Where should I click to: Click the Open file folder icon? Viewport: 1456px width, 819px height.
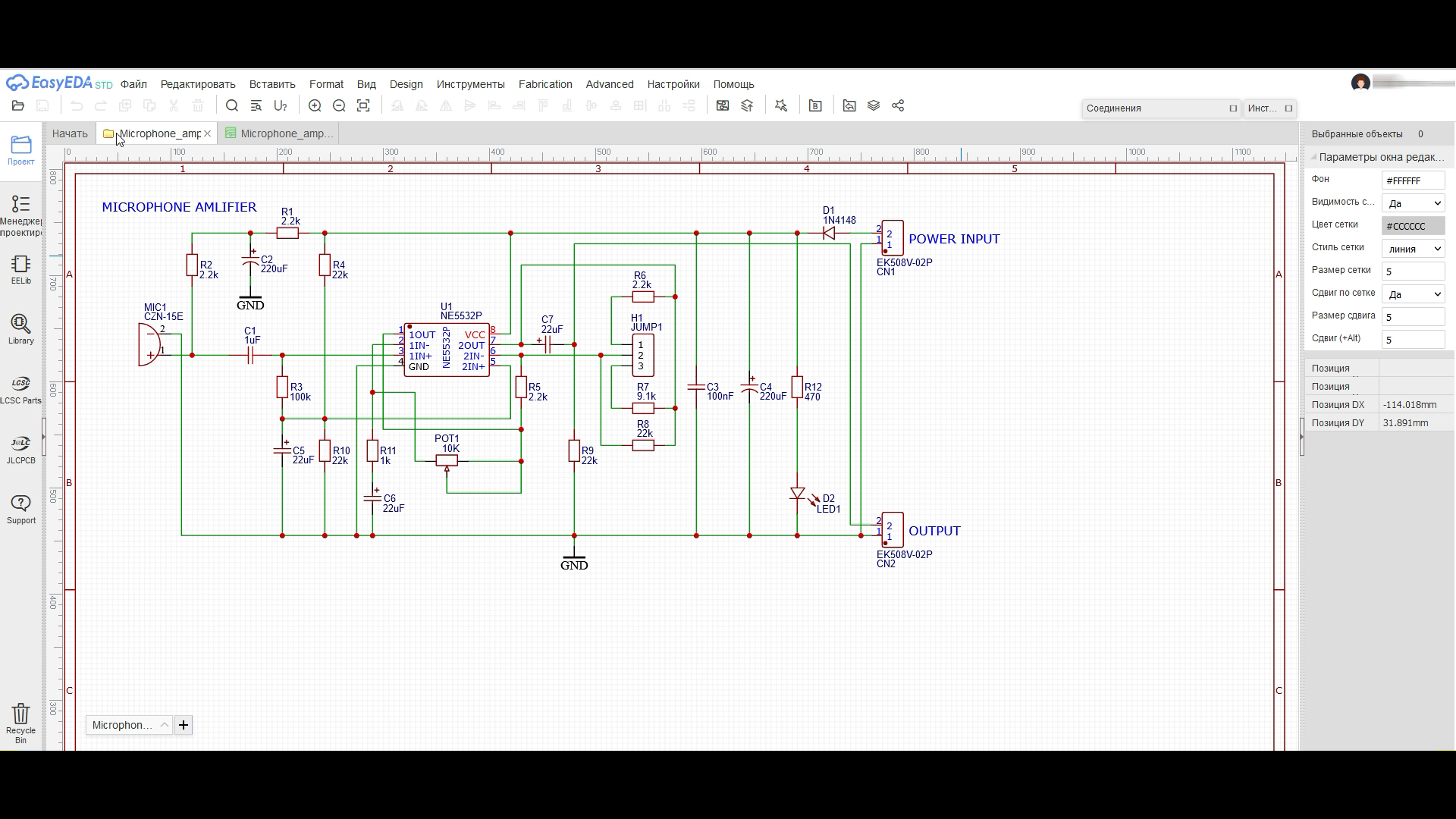[18, 106]
